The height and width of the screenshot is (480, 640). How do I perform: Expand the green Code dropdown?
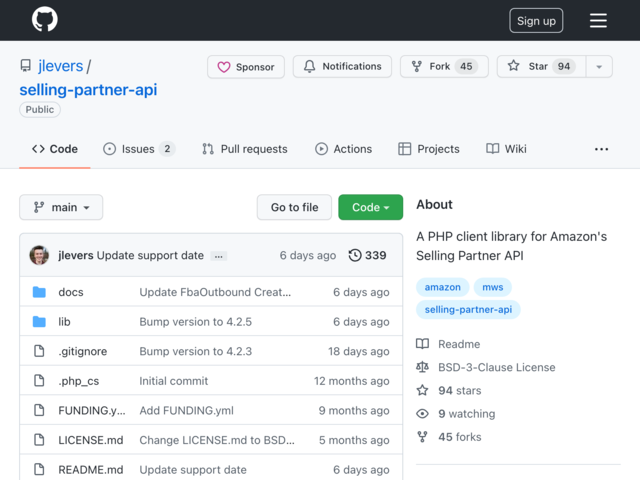(370, 207)
